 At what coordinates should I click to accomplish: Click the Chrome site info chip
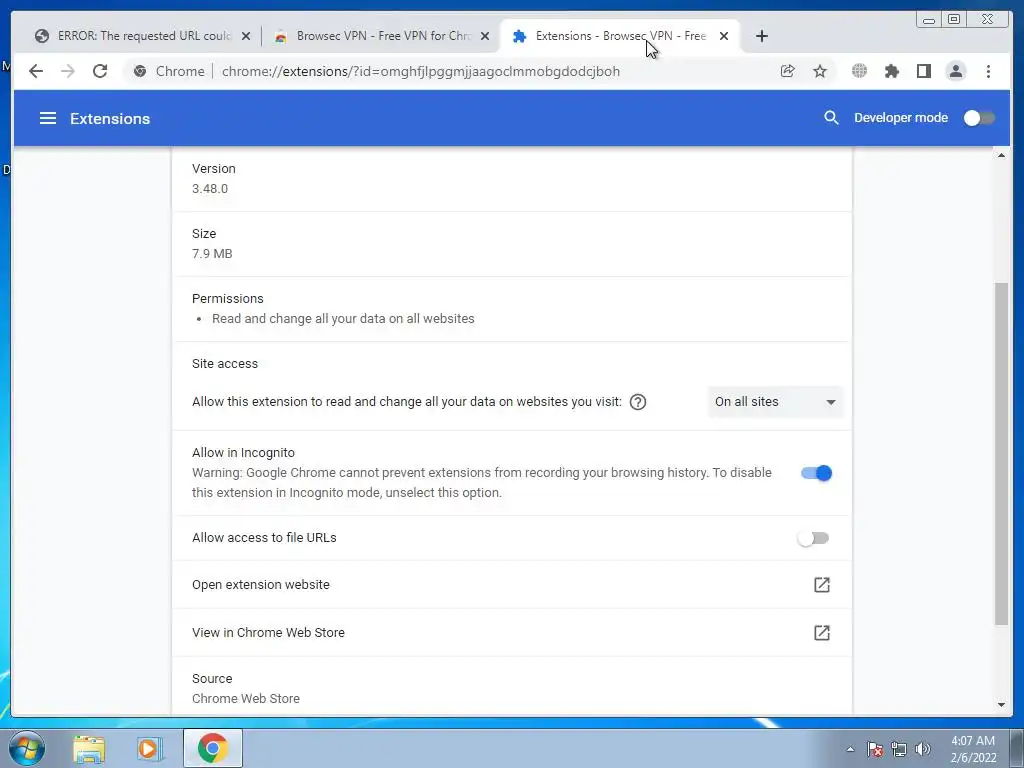pos(169,71)
